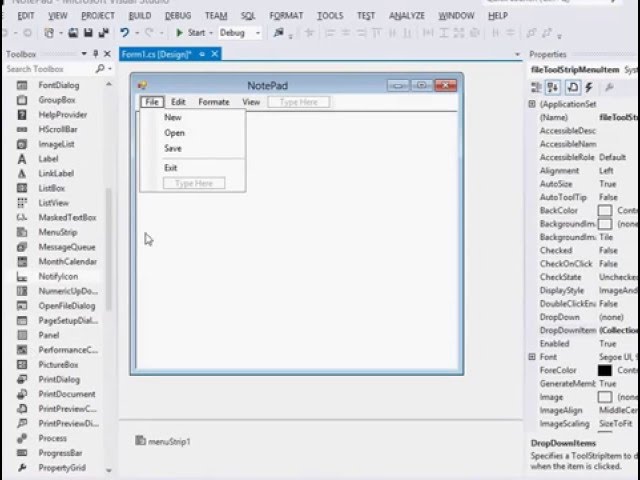Select the ImageList toolbox item

[x=53, y=144]
